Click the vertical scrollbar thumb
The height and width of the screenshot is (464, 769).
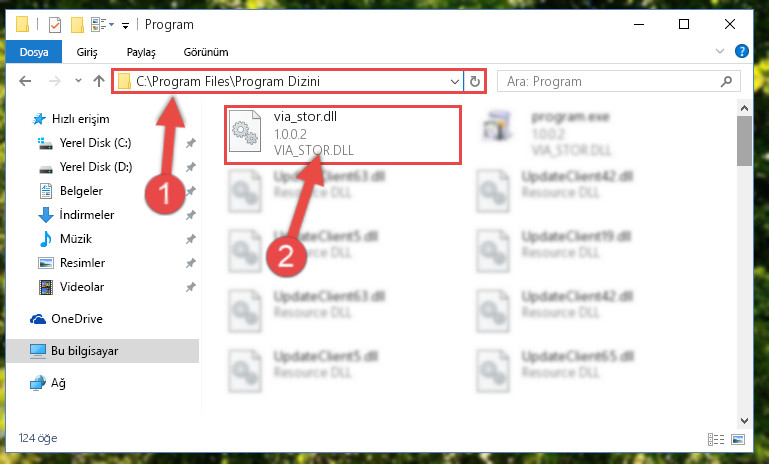(x=744, y=141)
